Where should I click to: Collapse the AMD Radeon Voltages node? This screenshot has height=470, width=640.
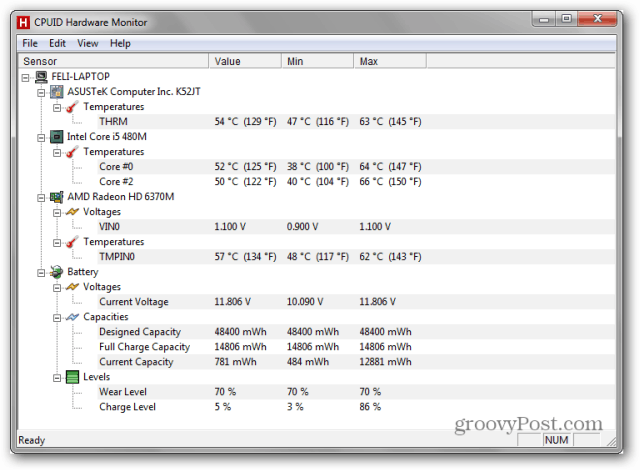(x=57, y=213)
